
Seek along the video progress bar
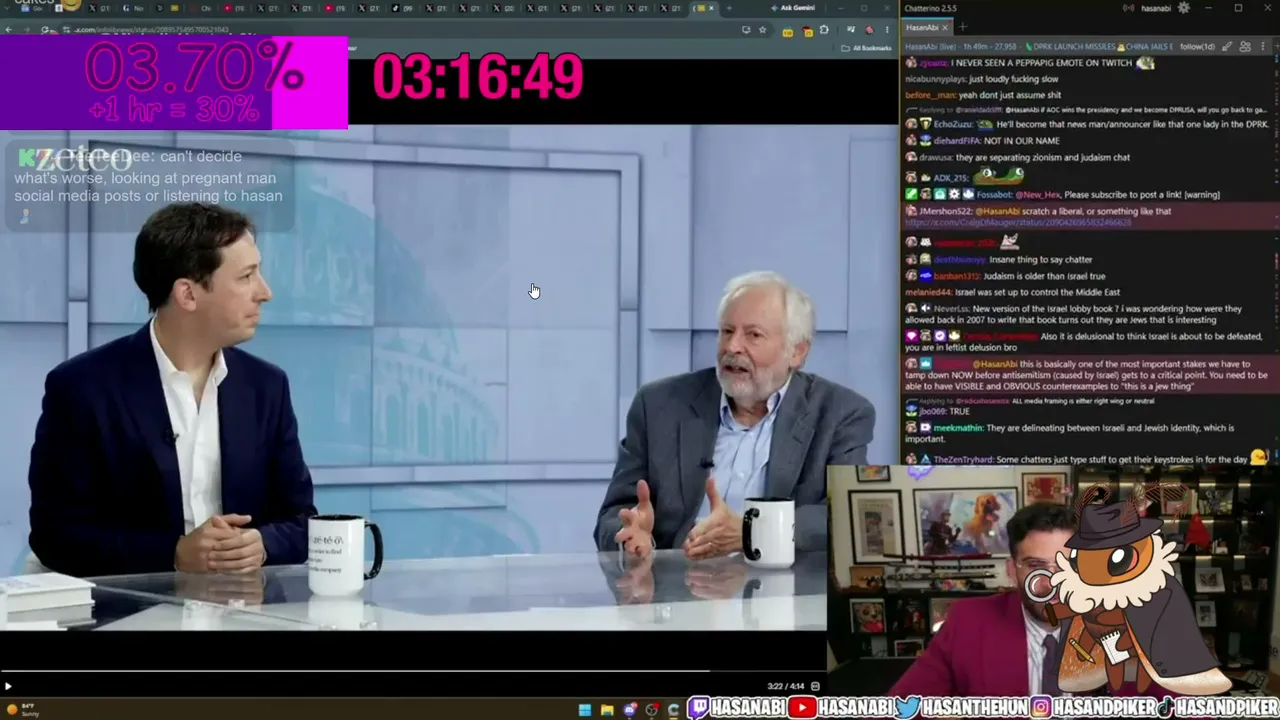click(x=413, y=672)
